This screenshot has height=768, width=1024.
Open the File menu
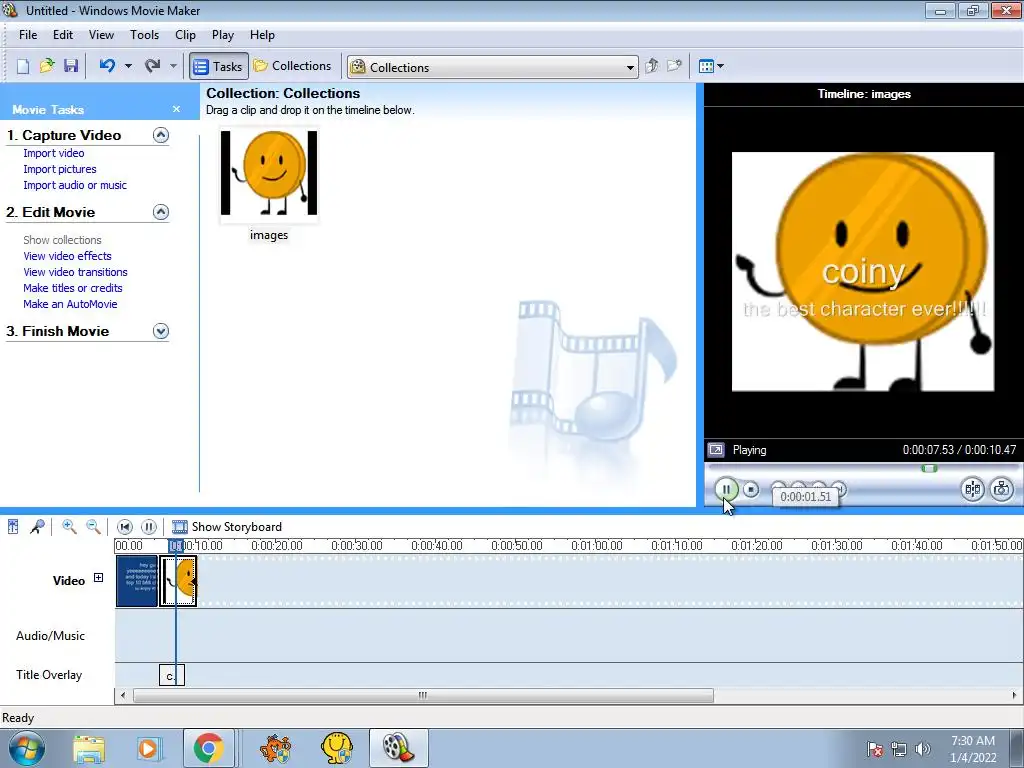pyautogui.click(x=28, y=35)
